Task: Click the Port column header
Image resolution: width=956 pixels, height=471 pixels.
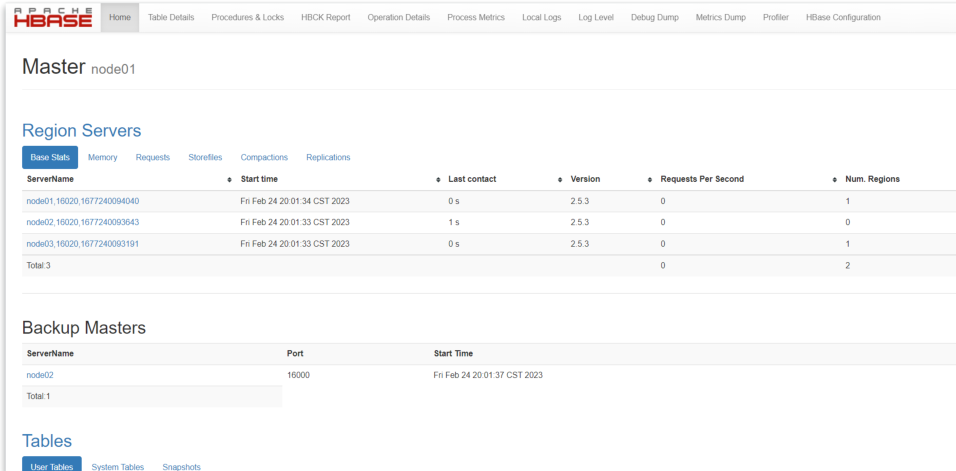Action: point(295,353)
